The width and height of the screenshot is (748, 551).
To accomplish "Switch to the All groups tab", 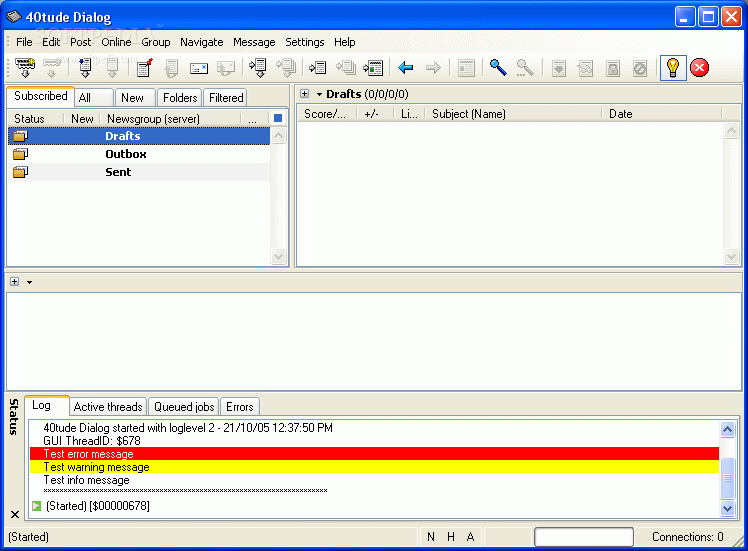I will (94, 97).
